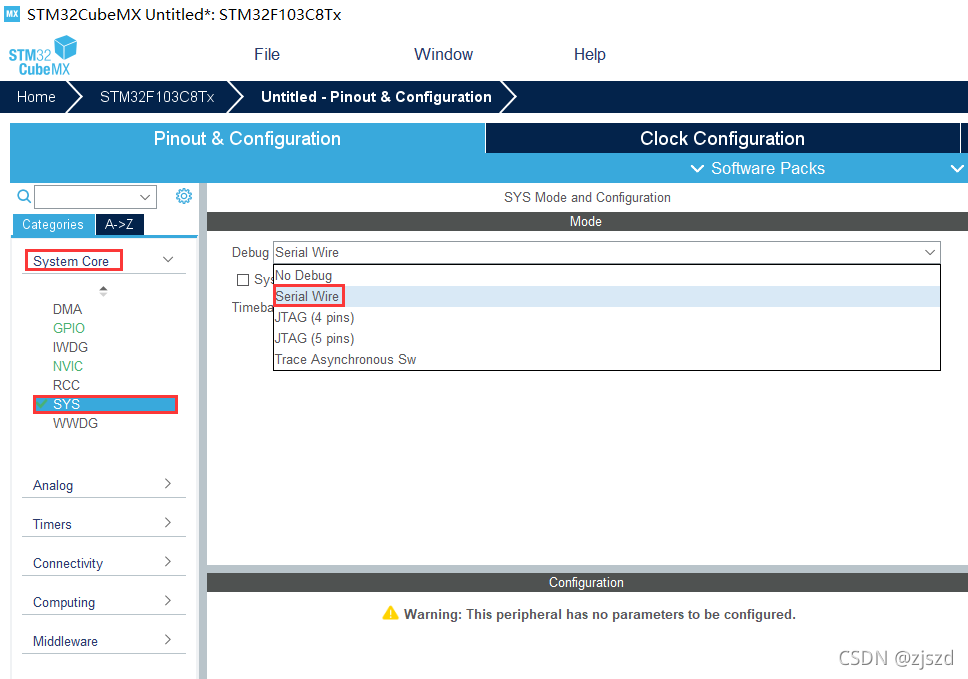Expand the Software Packs menu

tap(757, 169)
